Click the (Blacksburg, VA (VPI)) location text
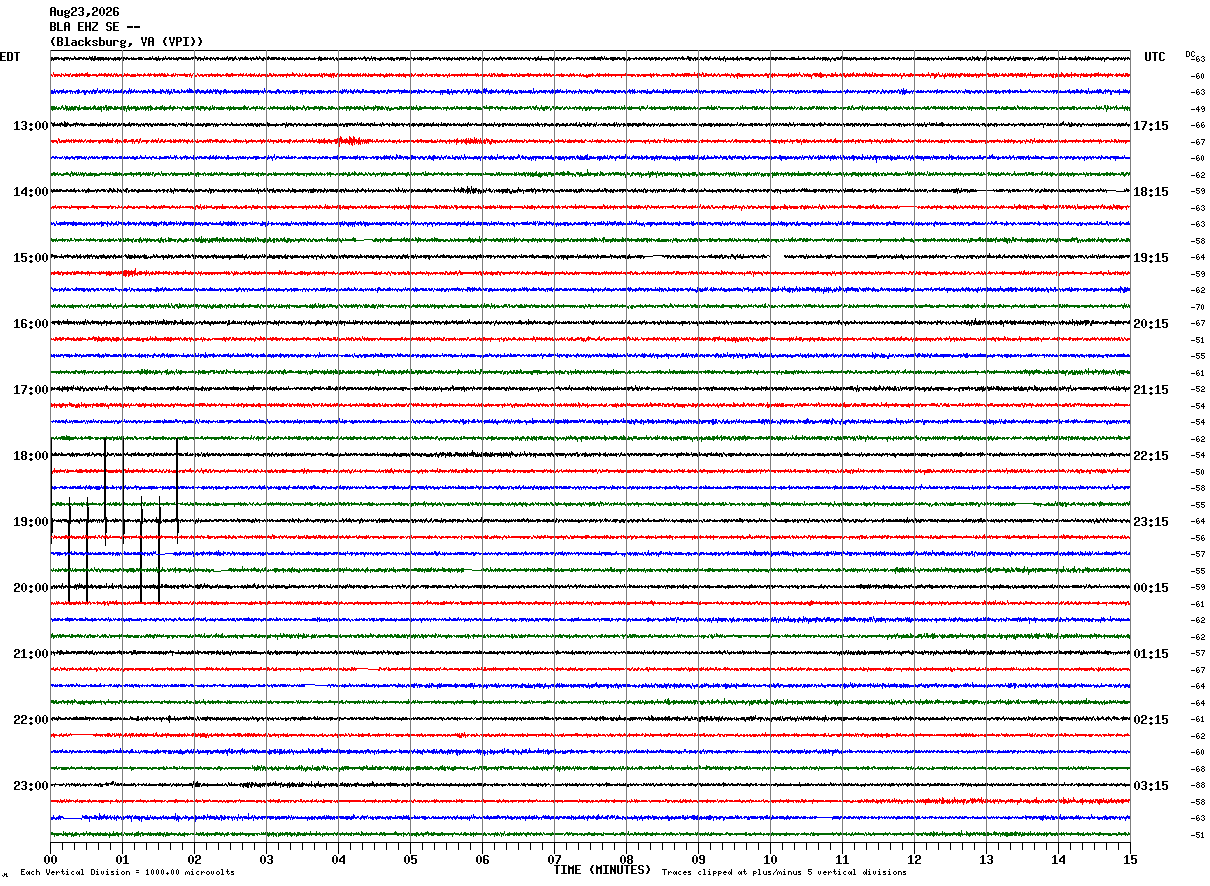The height and width of the screenshot is (886, 1210). (x=126, y=42)
